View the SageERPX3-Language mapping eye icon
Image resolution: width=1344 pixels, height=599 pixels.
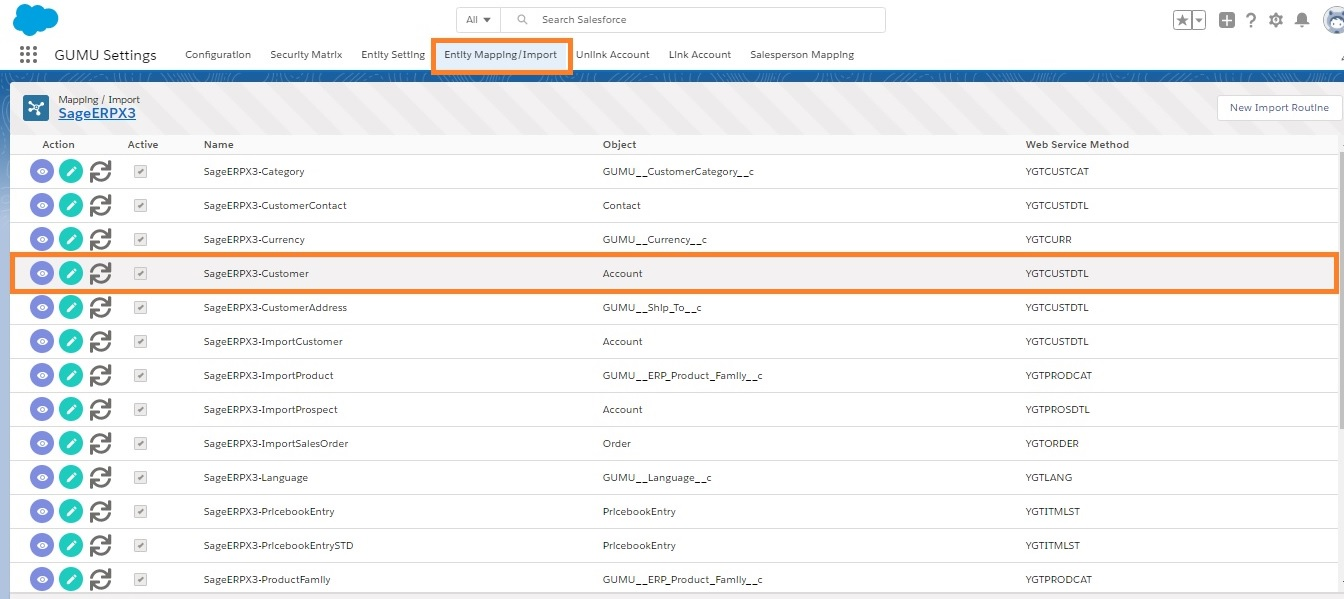click(x=42, y=478)
